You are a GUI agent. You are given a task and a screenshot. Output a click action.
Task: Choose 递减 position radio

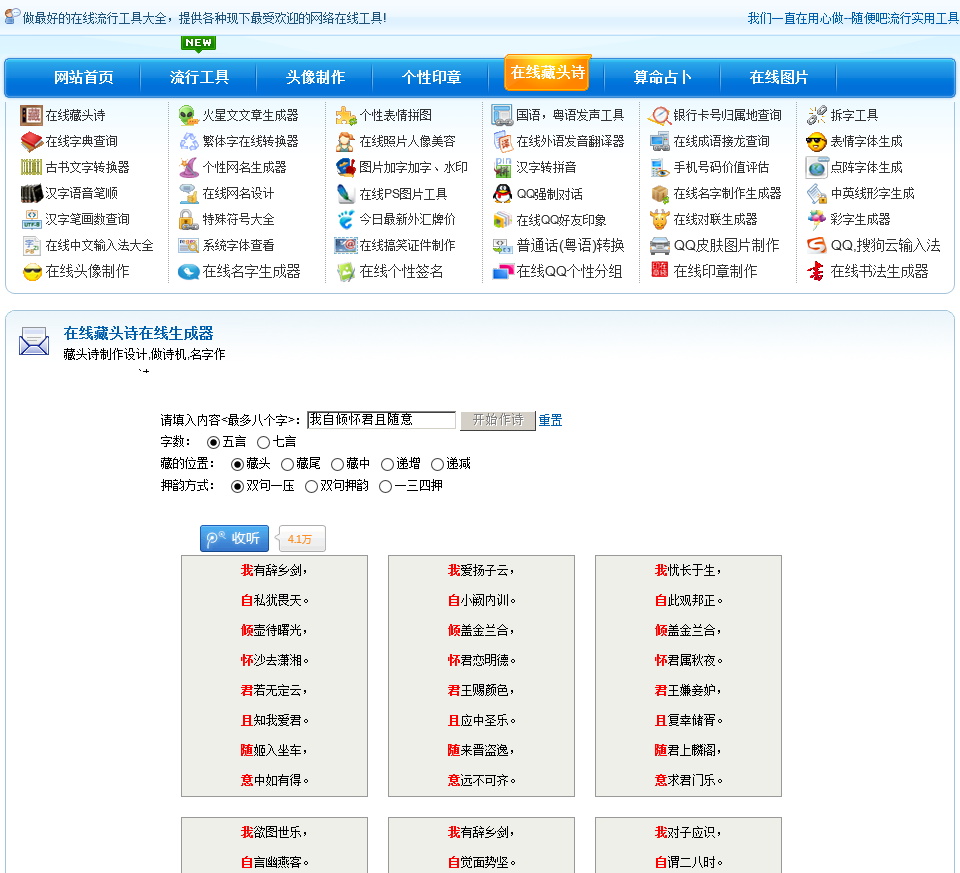tap(437, 464)
